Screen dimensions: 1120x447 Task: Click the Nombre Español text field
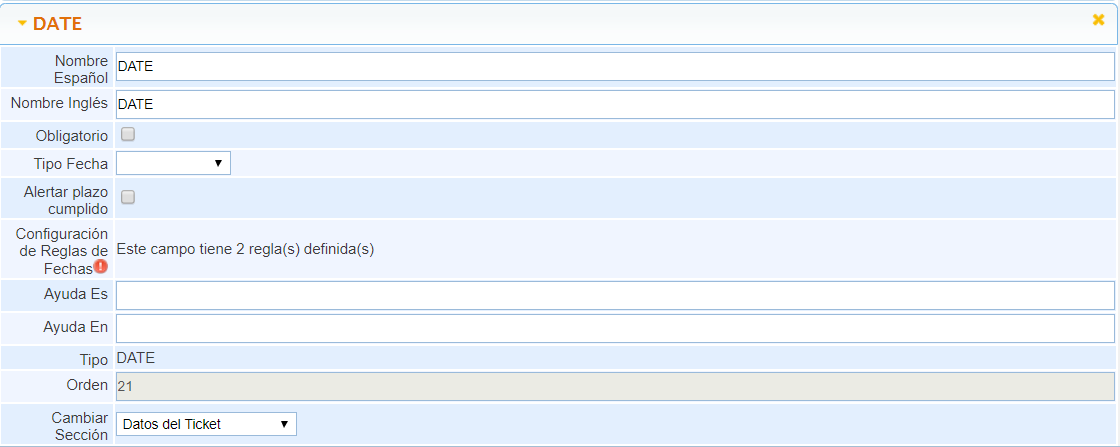tap(614, 67)
